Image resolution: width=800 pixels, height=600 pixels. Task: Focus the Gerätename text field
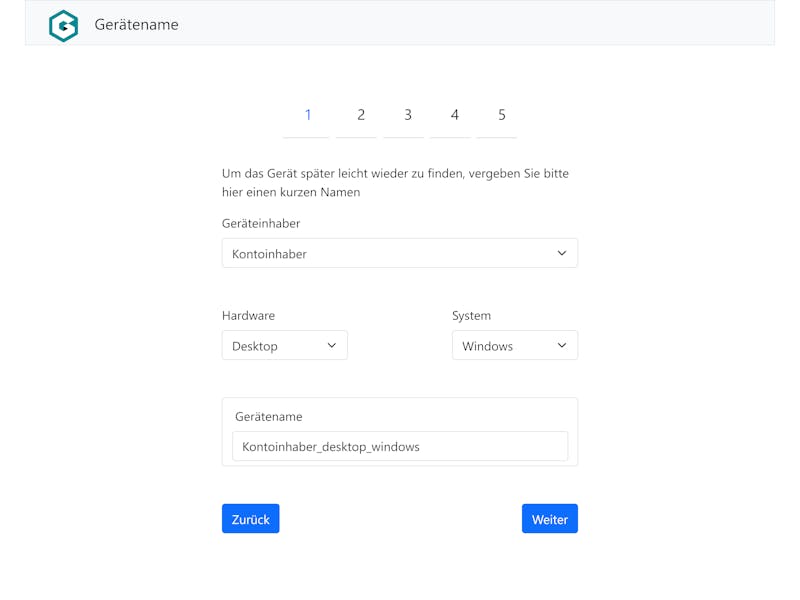pos(399,446)
